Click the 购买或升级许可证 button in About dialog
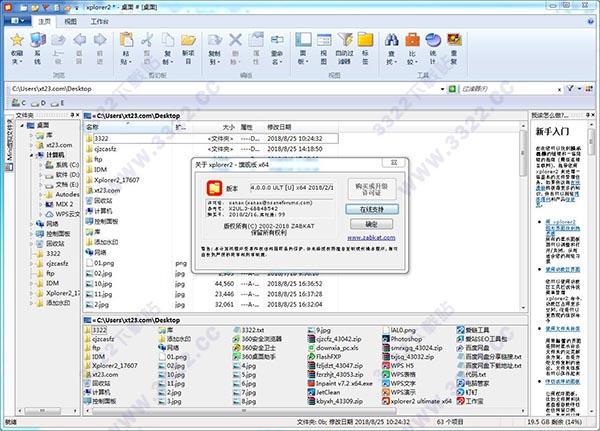Image resolution: width=600 pixels, height=431 pixels. point(371,189)
